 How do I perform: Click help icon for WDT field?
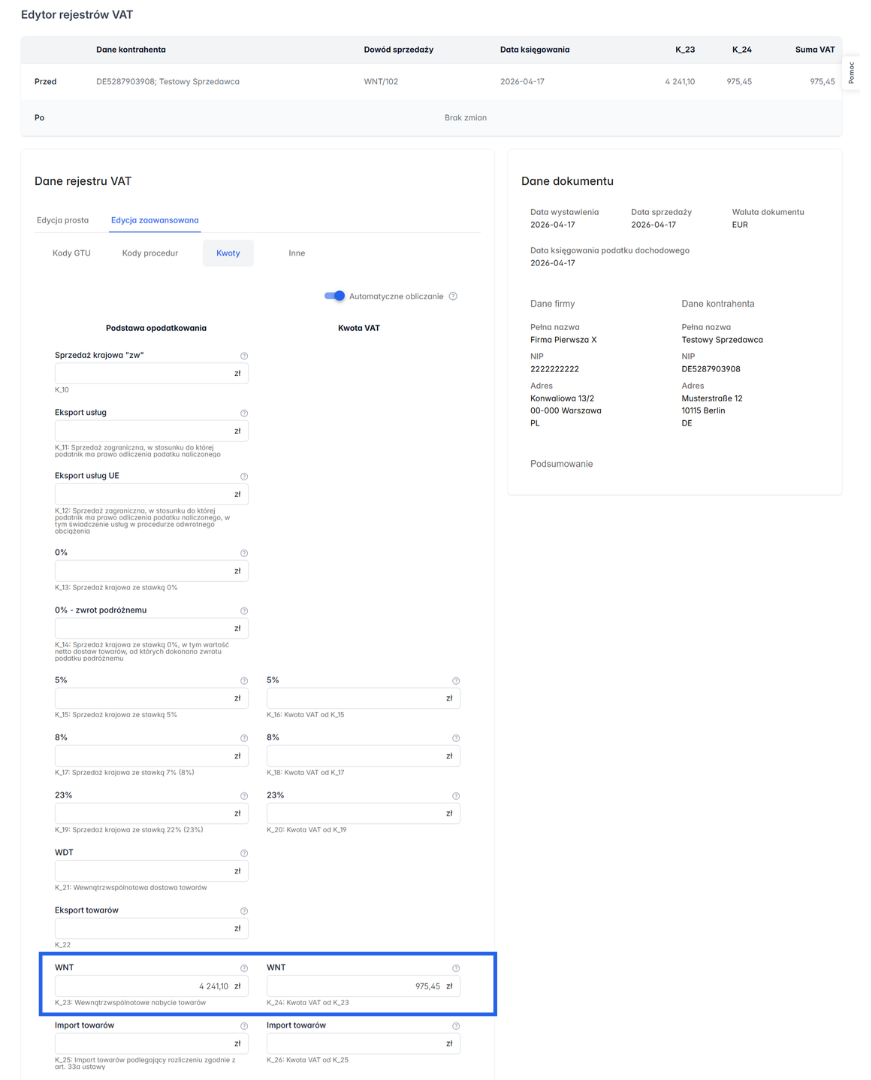[x=244, y=854]
